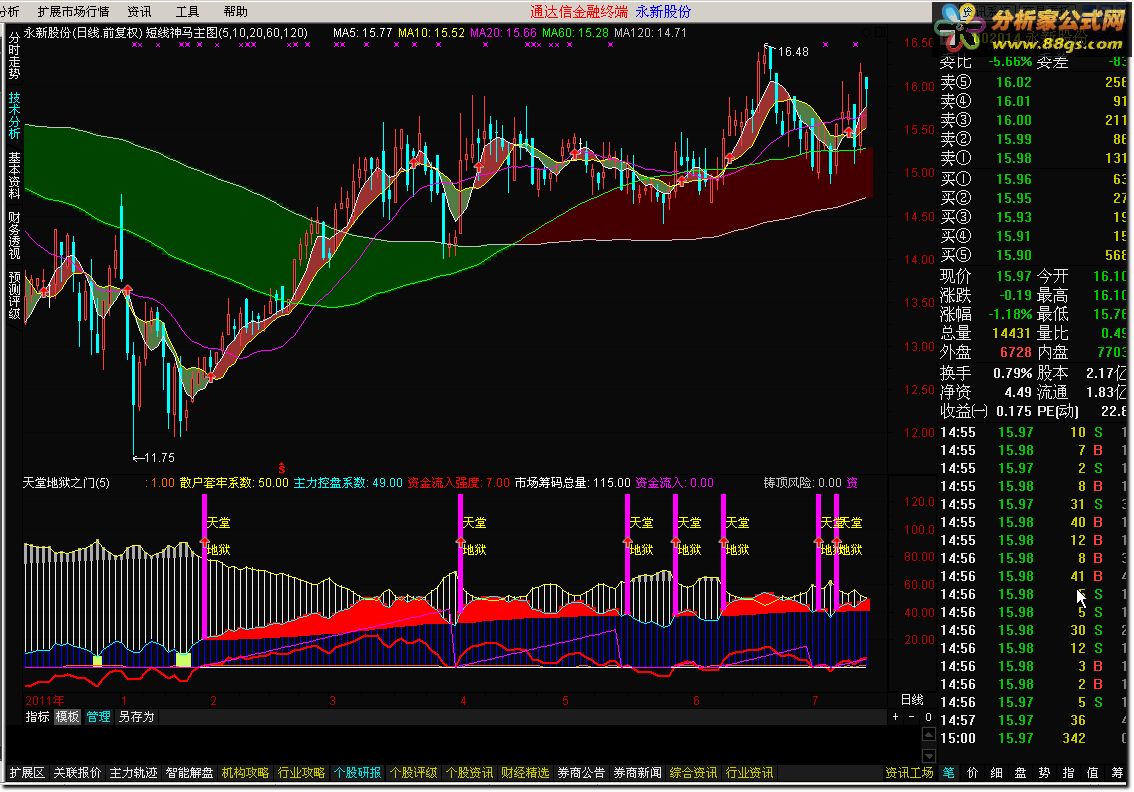Open the 帮助 menu

236,12
